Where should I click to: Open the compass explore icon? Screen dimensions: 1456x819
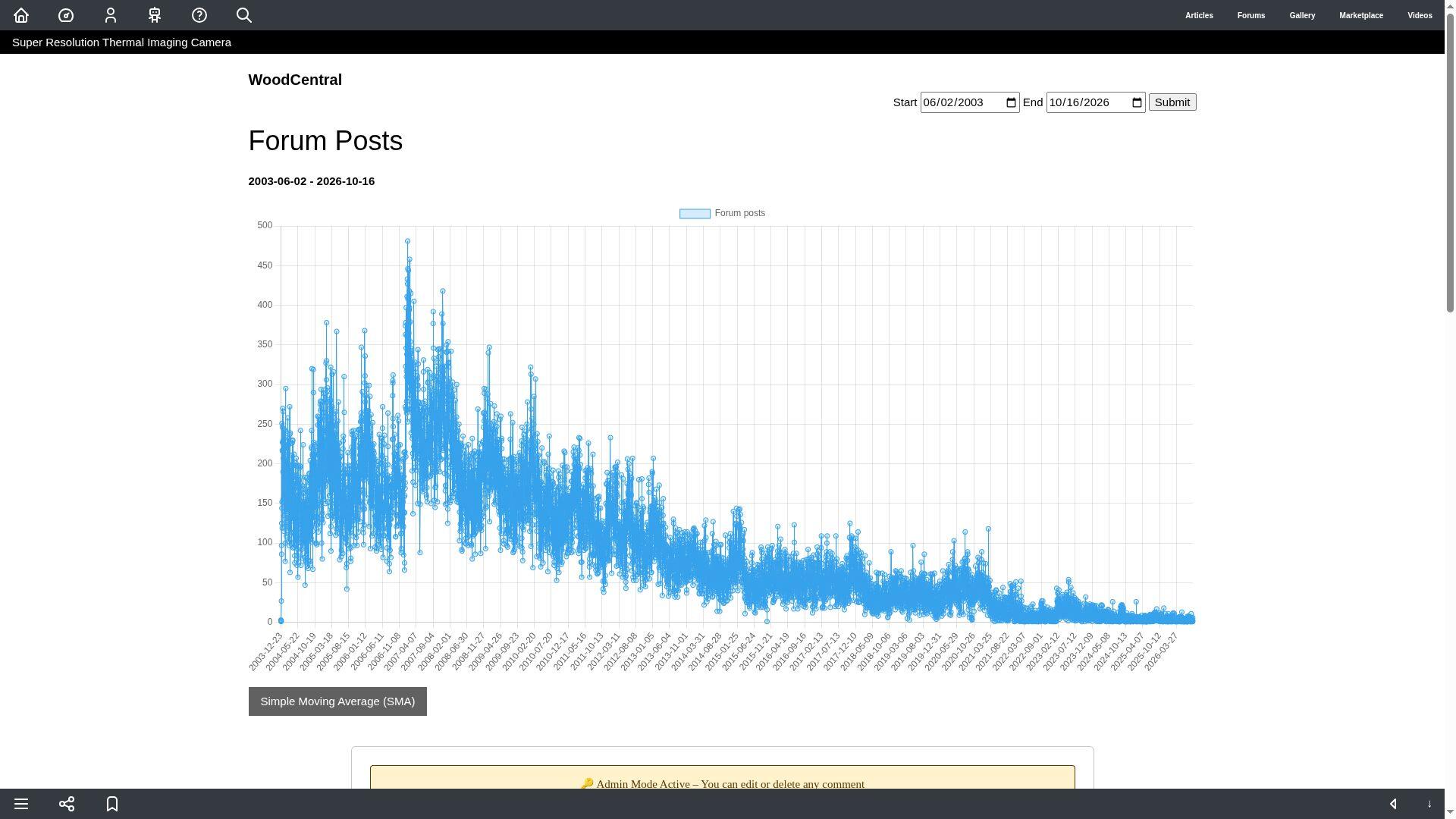[66, 15]
